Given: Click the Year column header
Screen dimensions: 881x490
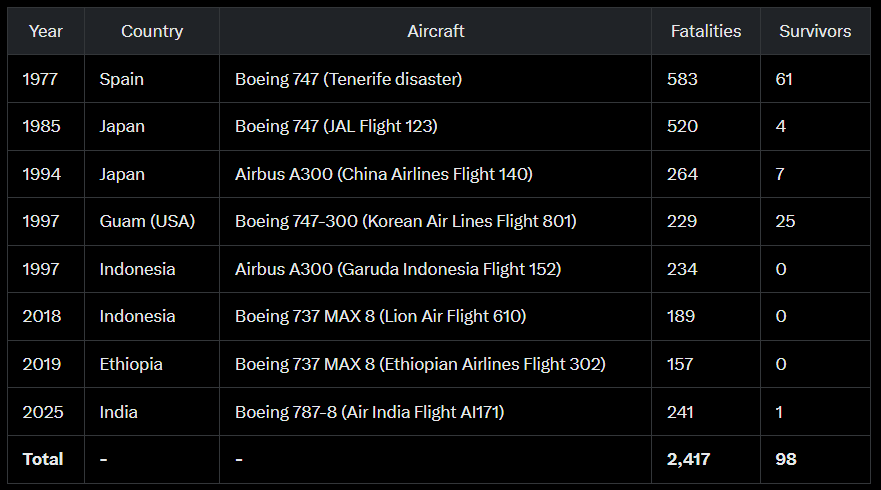Looking at the screenshot, I should point(46,31).
